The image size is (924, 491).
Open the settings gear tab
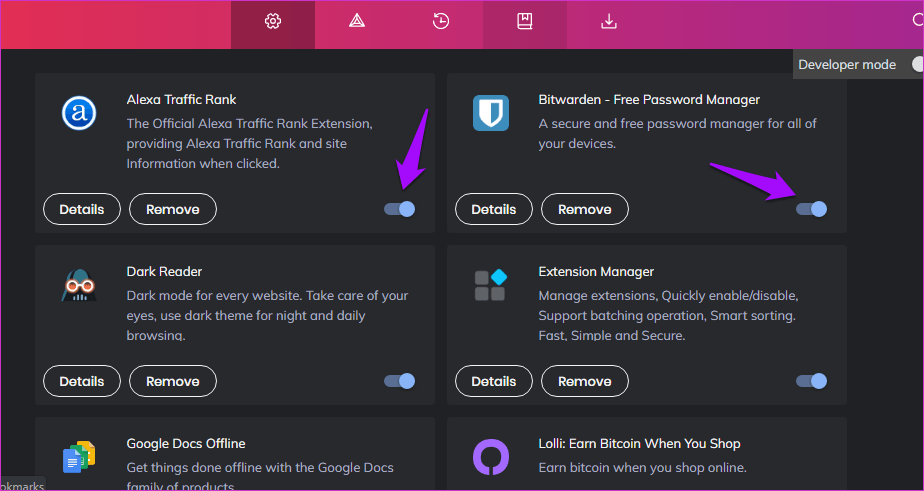tap(272, 22)
